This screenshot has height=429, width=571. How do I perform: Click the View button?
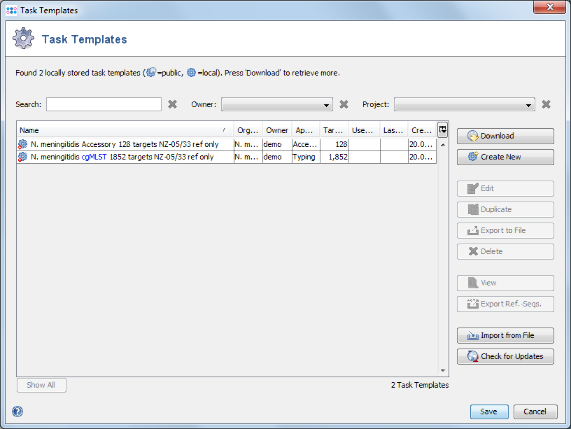click(x=505, y=283)
